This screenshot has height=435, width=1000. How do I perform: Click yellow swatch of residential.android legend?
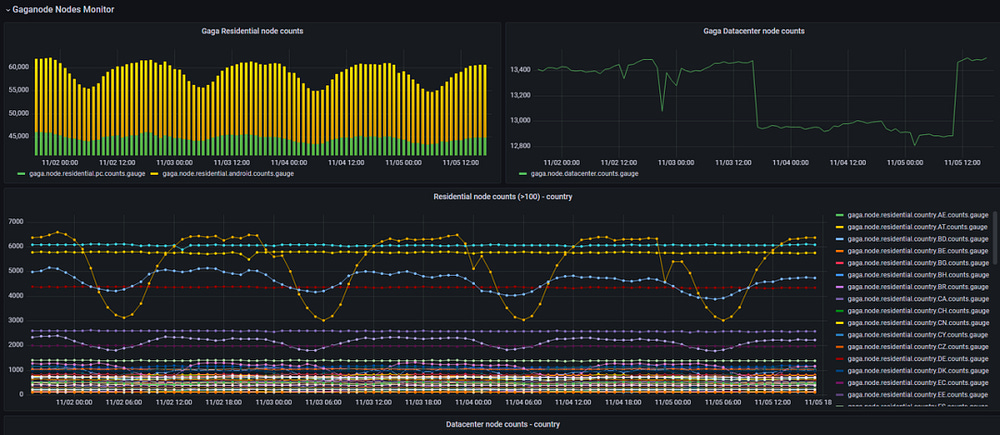coord(156,173)
